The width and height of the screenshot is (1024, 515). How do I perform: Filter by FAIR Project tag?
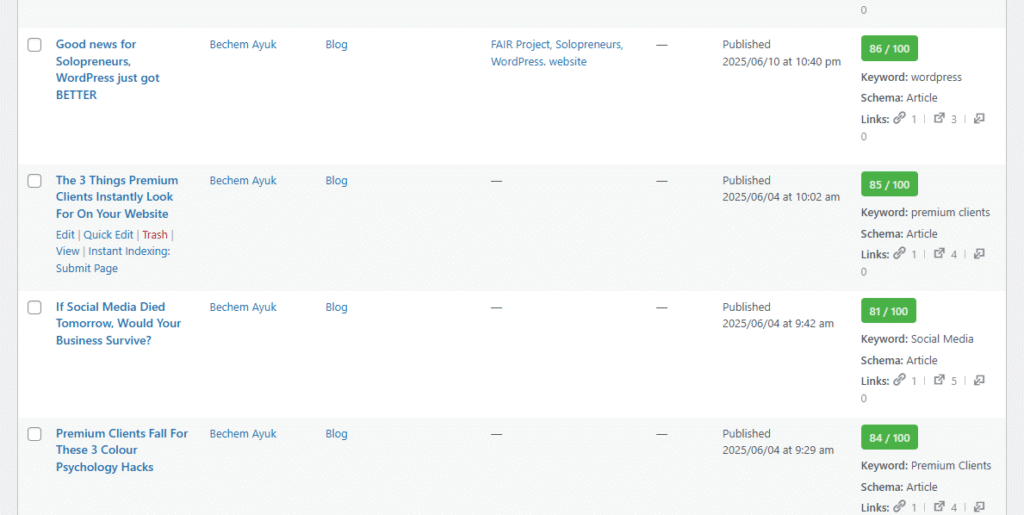click(x=520, y=44)
